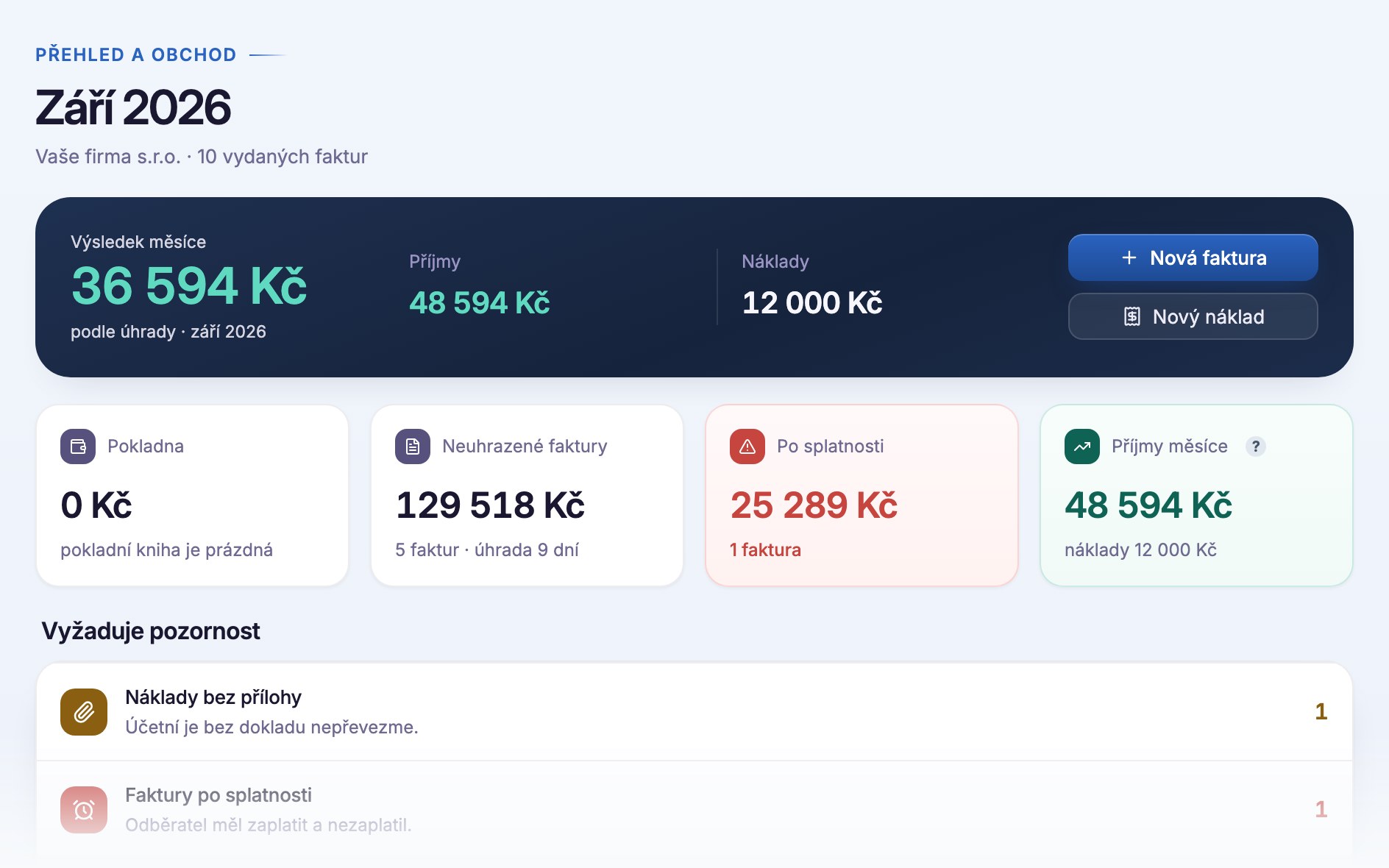Open the Nový náklad button
Viewport: 1389px width, 868px height.
[x=1193, y=316]
